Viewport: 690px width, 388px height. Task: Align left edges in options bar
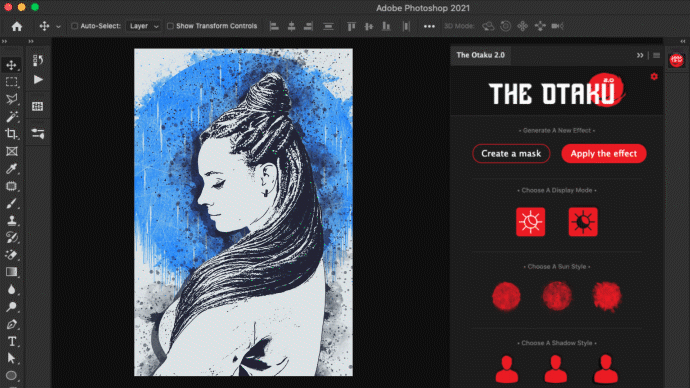(274, 26)
